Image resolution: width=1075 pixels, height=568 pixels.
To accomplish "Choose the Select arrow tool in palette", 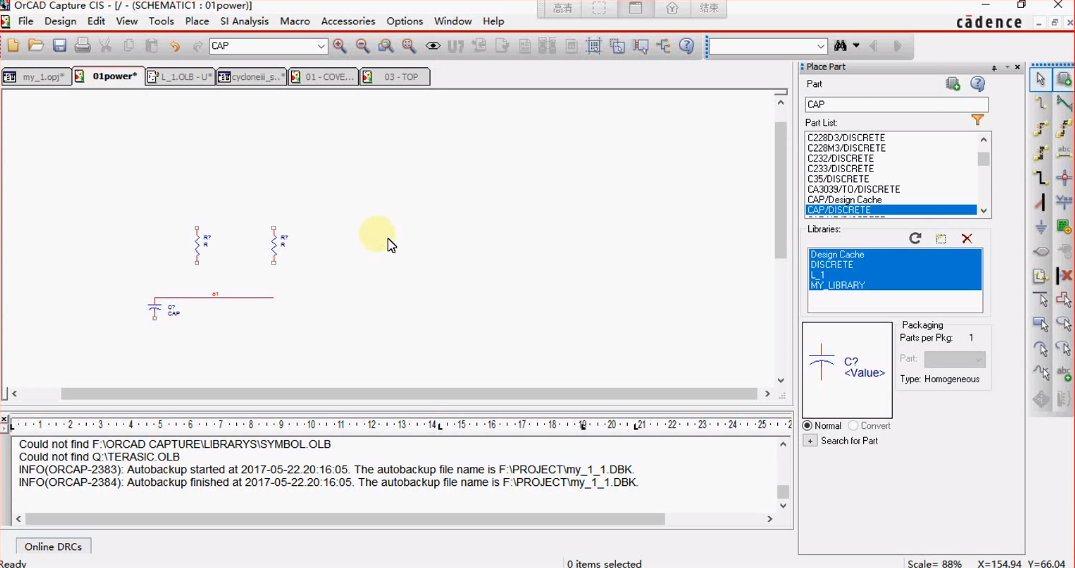I will coord(1041,80).
